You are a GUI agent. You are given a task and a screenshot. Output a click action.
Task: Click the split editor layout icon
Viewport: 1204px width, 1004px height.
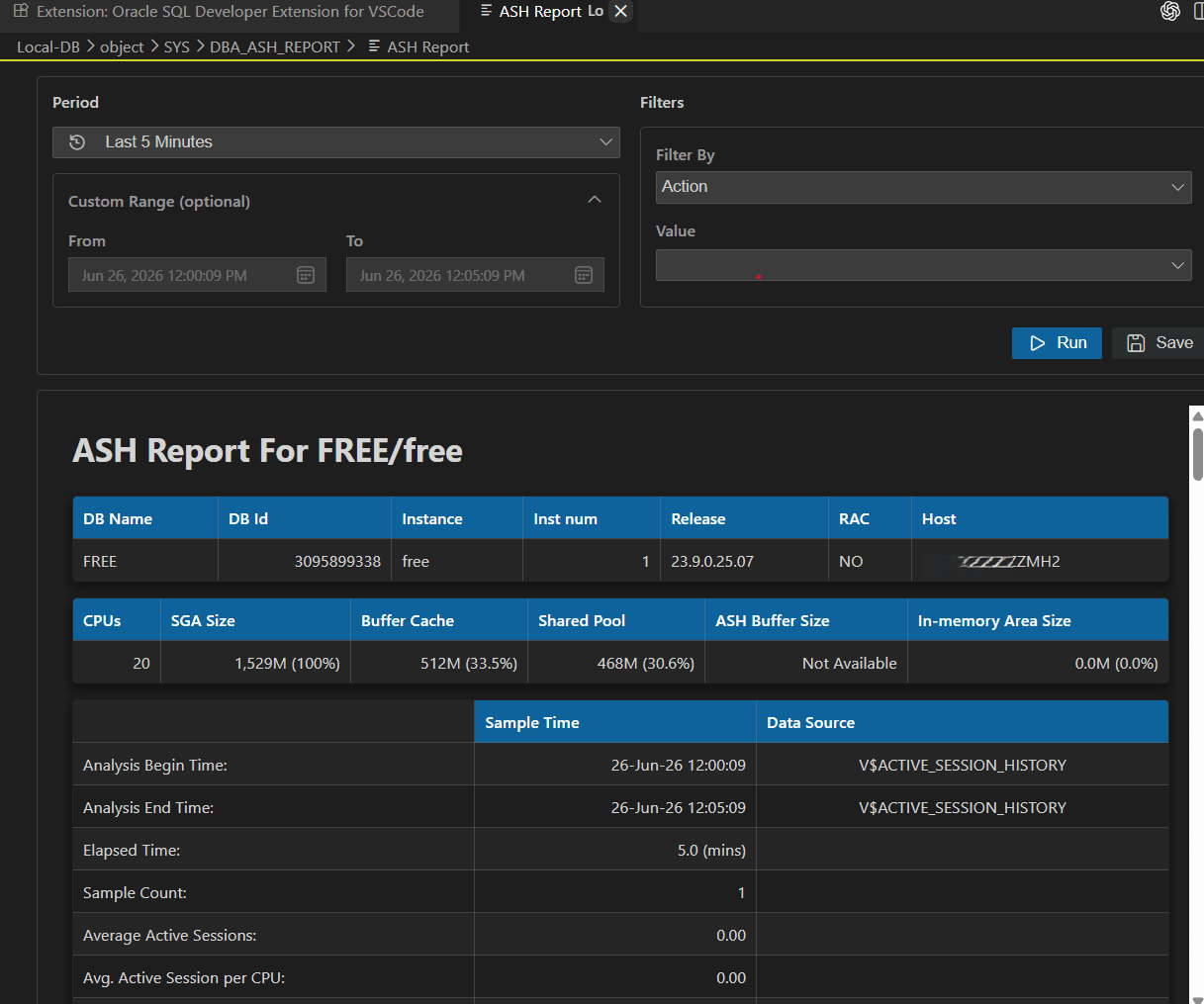coord(1198,11)
